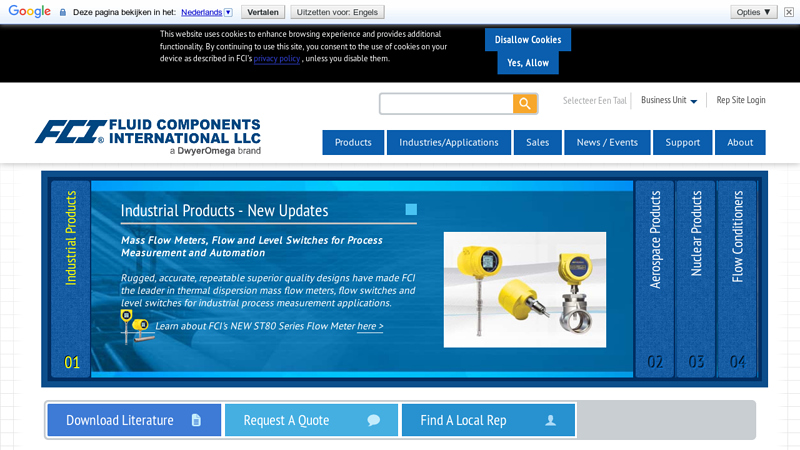Click the 'Industrial Products - New Updates' heading
Screen dimensions: 800x450
coord(224,211)
